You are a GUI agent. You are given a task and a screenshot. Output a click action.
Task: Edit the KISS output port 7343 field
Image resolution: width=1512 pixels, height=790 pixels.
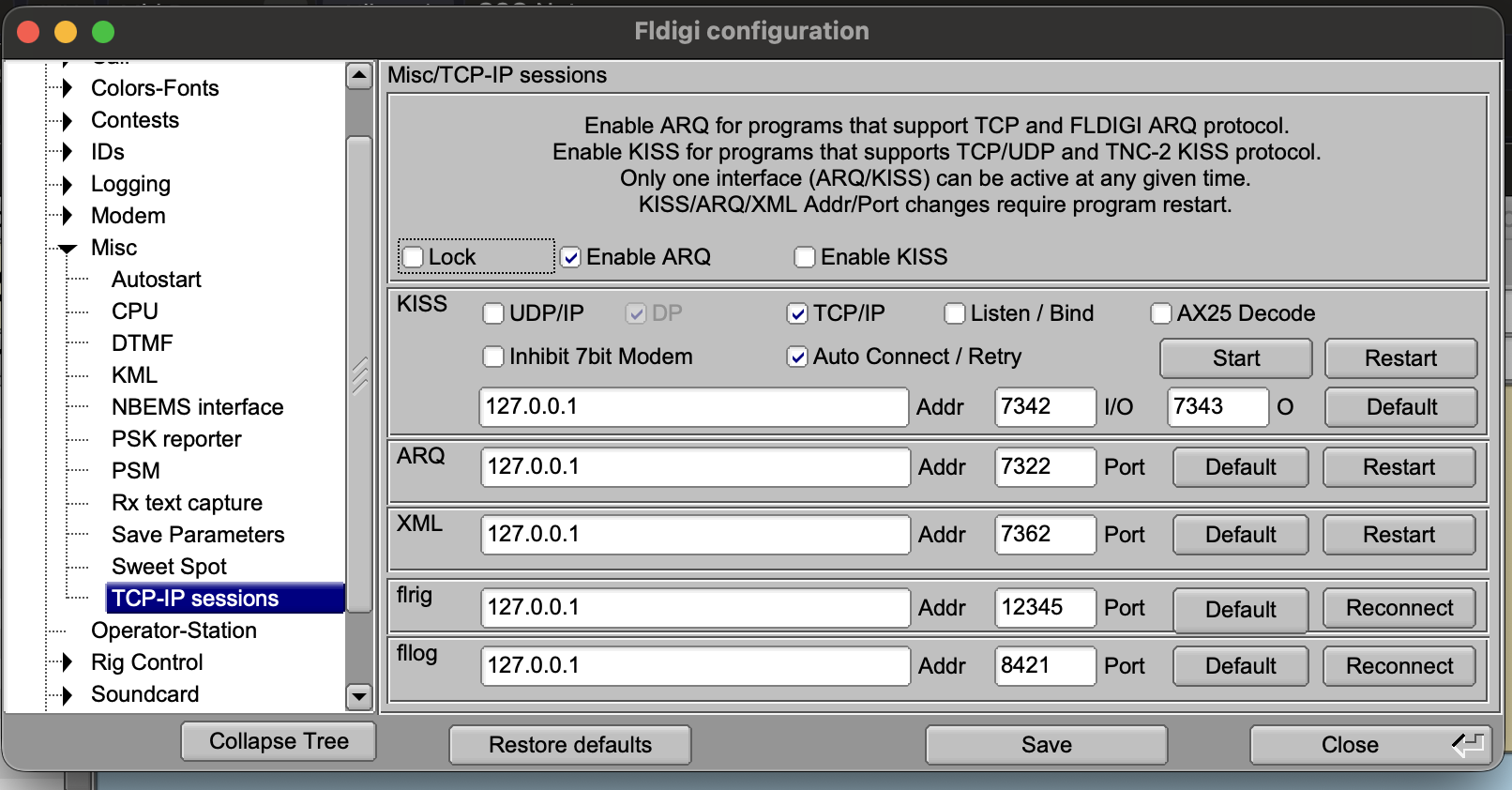(1217, 407)
